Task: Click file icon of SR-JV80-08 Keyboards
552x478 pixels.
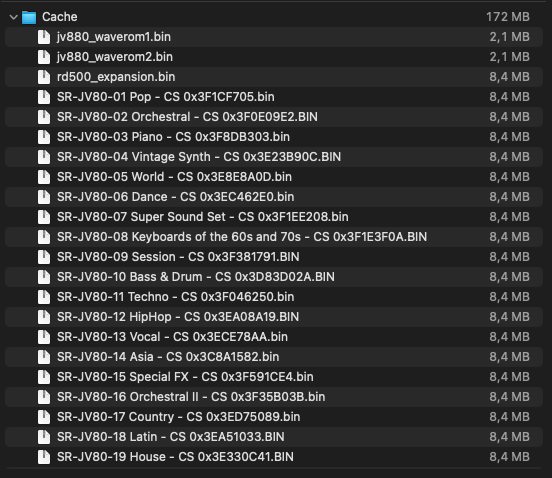Action: [x=44, y=237]
